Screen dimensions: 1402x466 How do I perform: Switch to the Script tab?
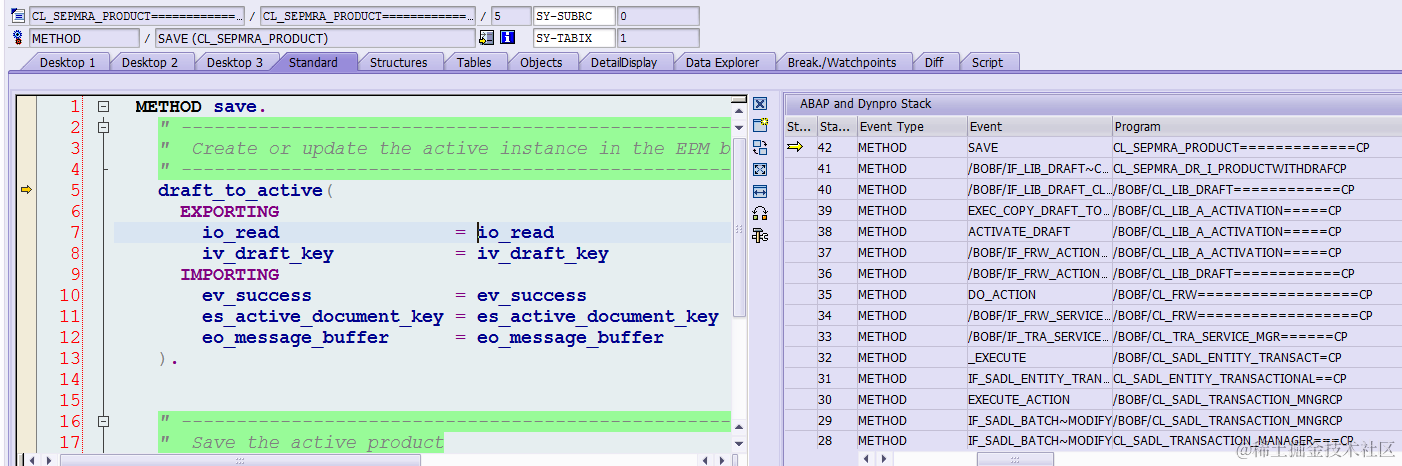tap(987, 62)
